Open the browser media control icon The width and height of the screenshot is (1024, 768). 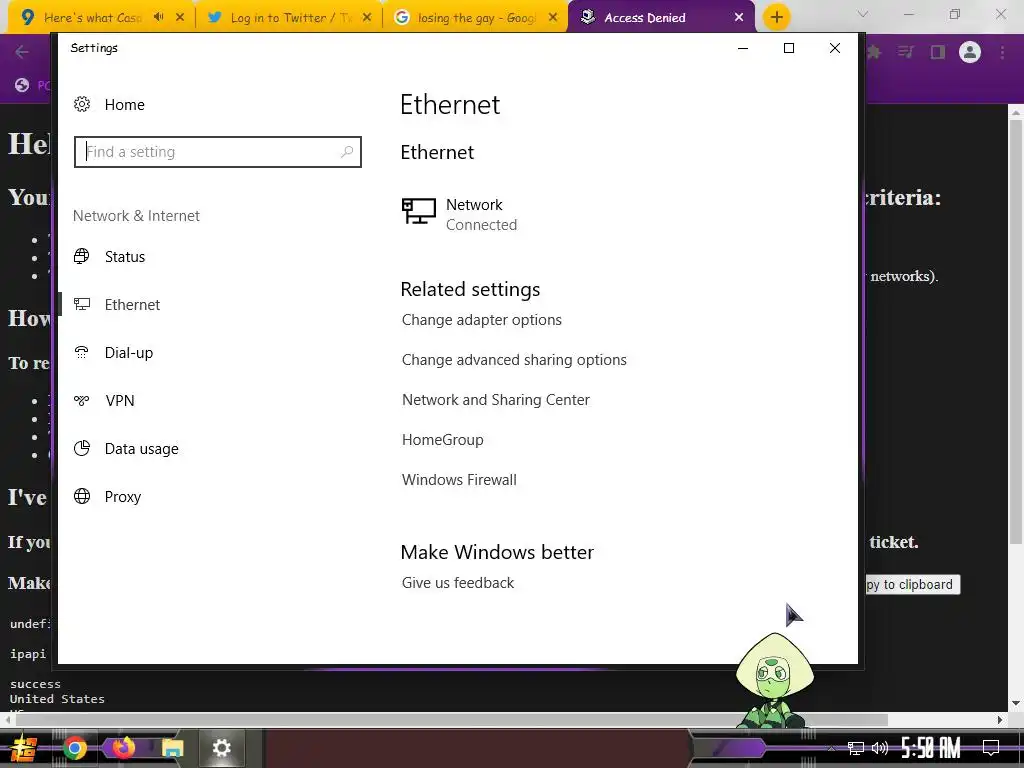(x=906, y=52)
